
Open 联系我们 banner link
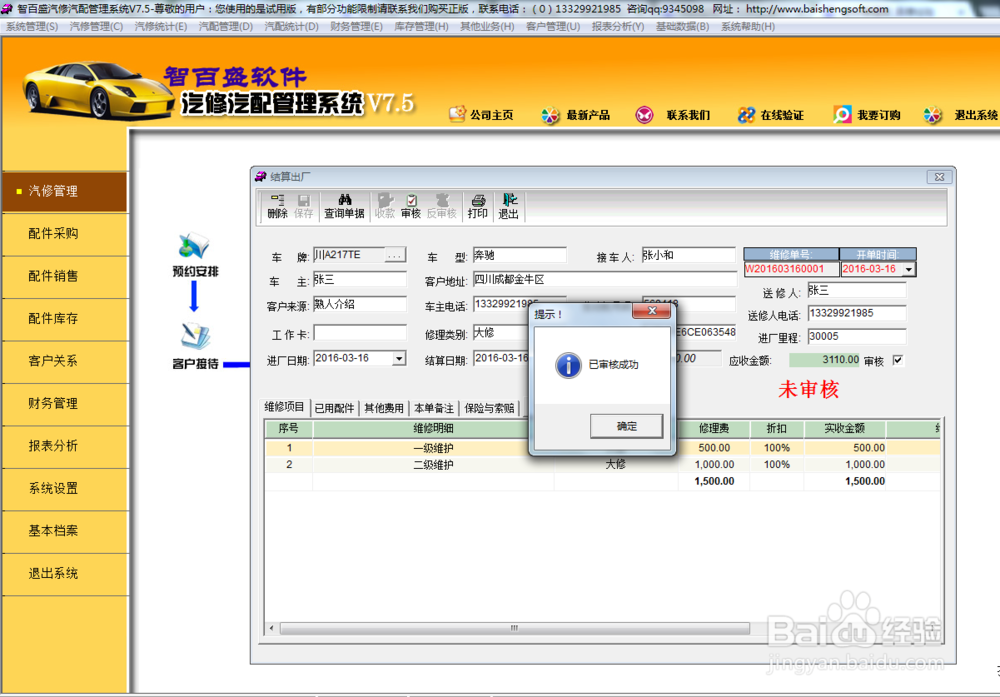[673, 115]
